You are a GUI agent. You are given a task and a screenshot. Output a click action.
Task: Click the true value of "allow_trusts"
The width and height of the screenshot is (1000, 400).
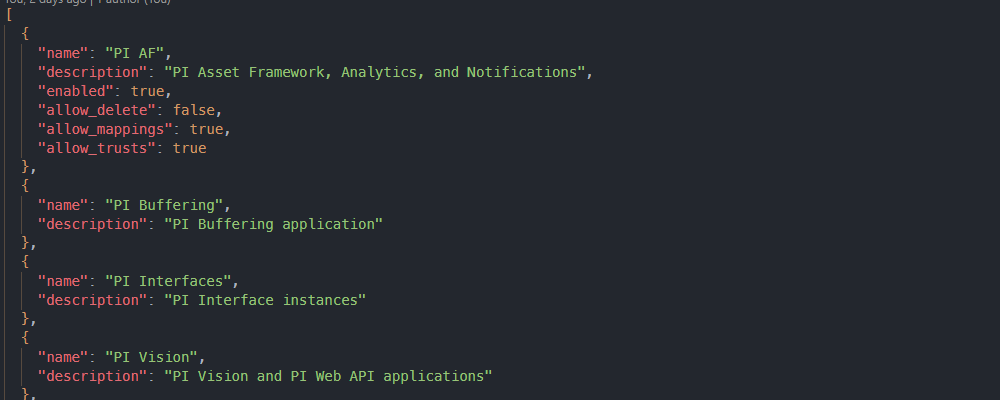pyautogui.click(x=189, y=148)
